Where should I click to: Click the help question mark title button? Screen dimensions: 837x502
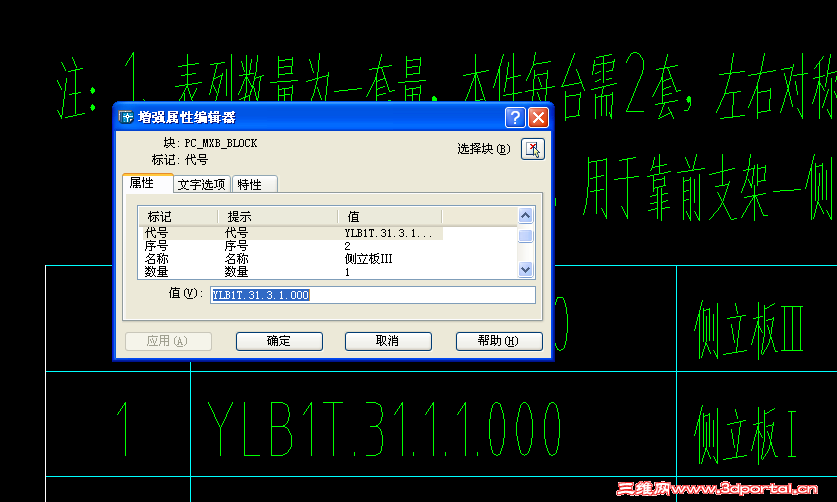coord(515,117)
